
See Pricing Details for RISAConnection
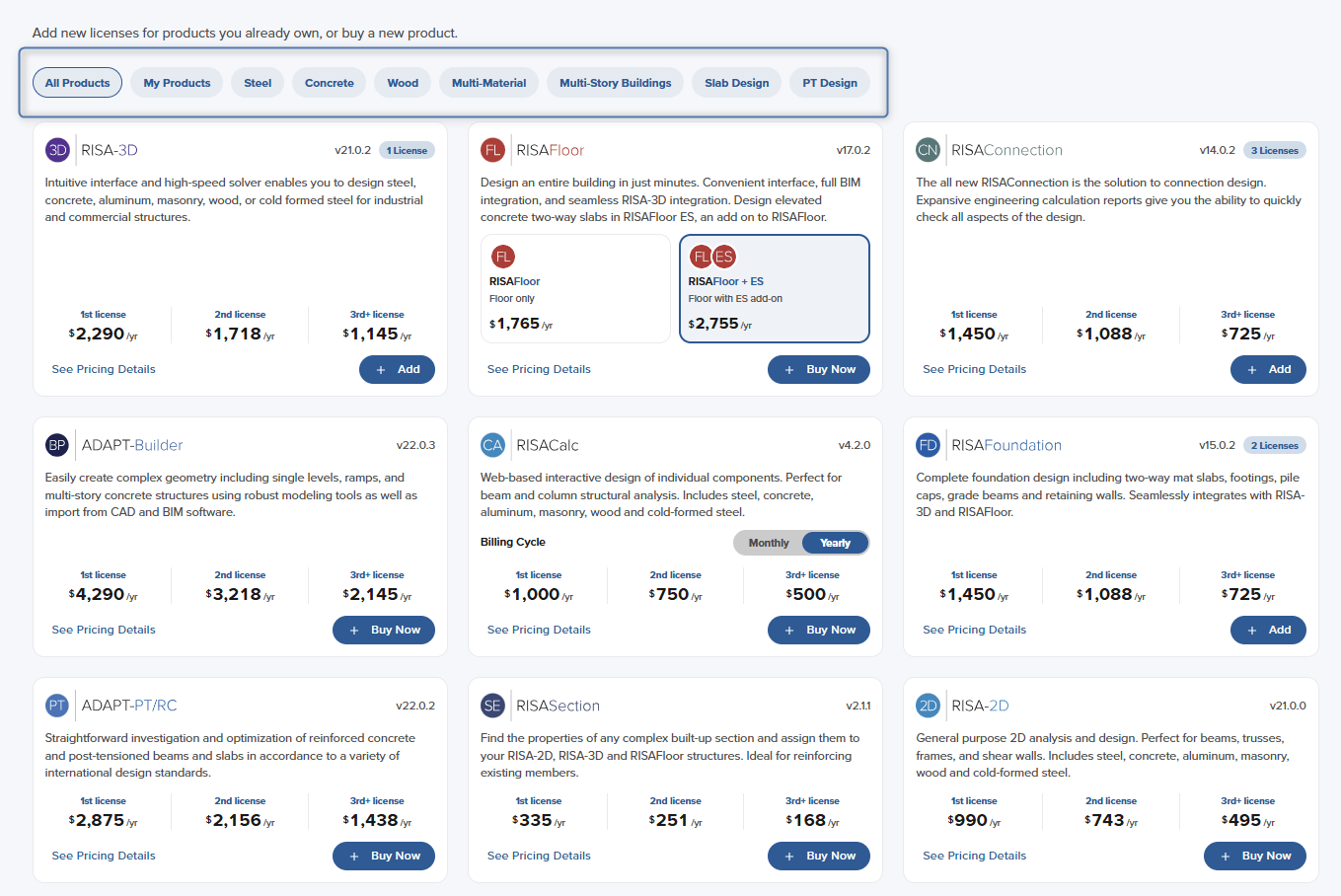[974, 369]
